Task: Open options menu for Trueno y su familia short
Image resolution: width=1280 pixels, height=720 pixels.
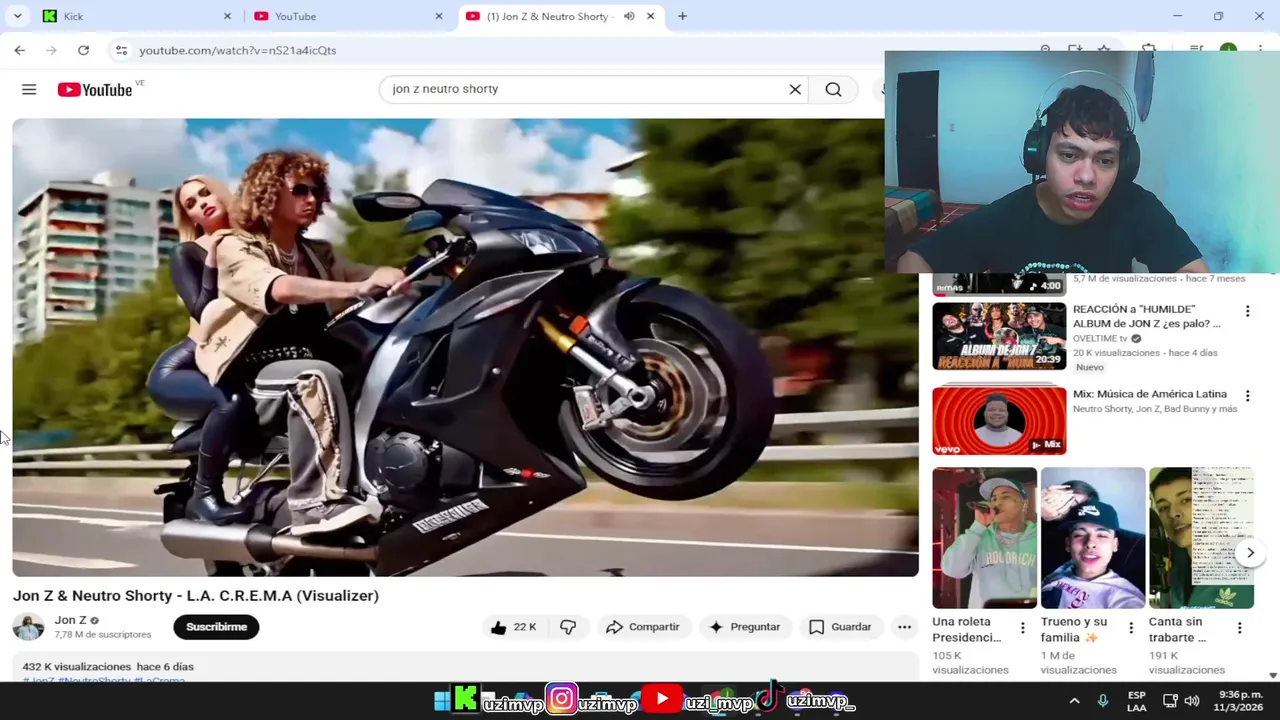Action: tap(1131, 628)
